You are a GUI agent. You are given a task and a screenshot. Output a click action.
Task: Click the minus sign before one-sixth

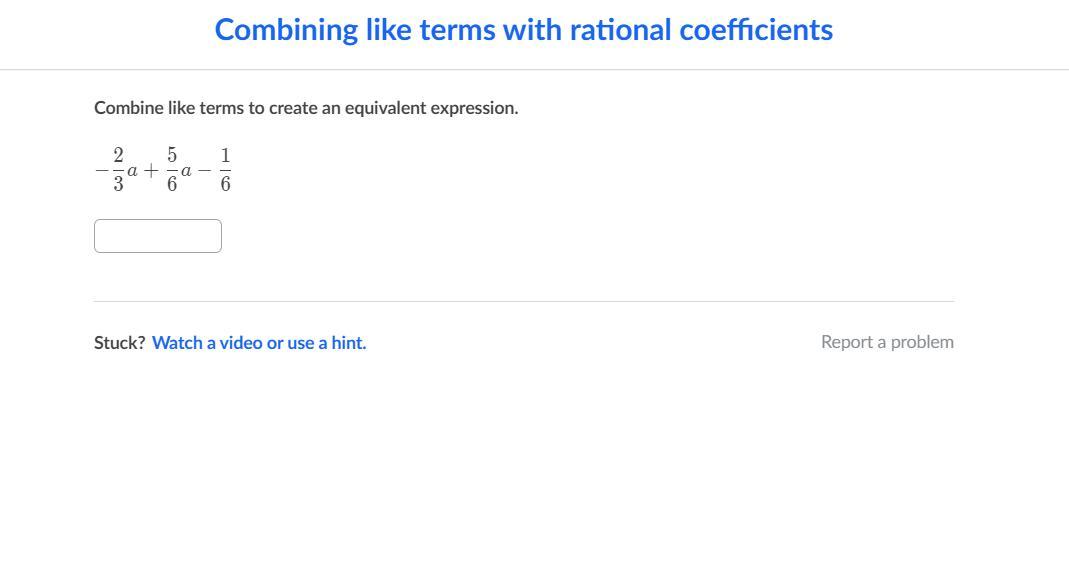click(204, 171)
